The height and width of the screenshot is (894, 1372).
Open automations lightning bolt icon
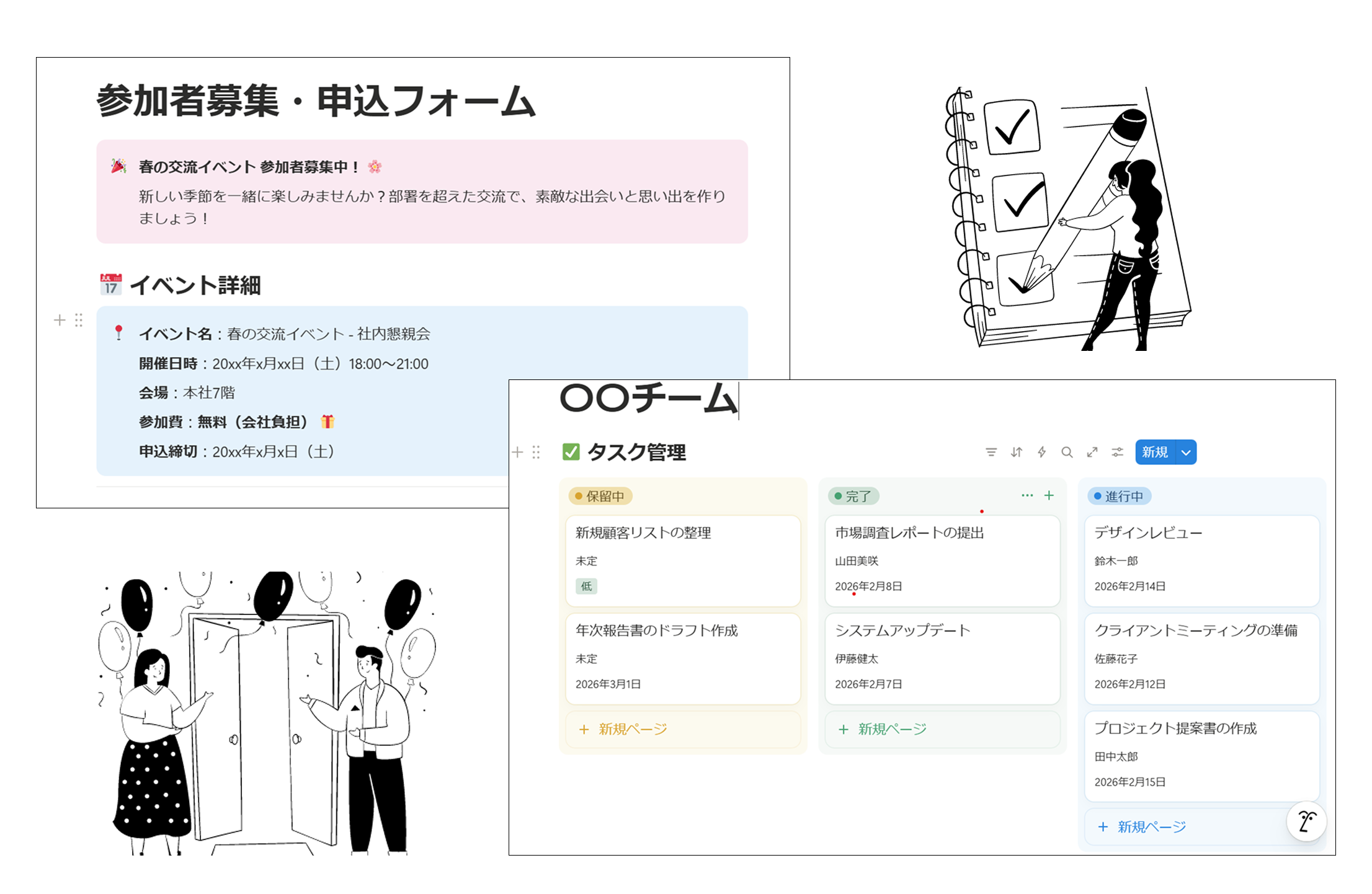(1041, 452)
